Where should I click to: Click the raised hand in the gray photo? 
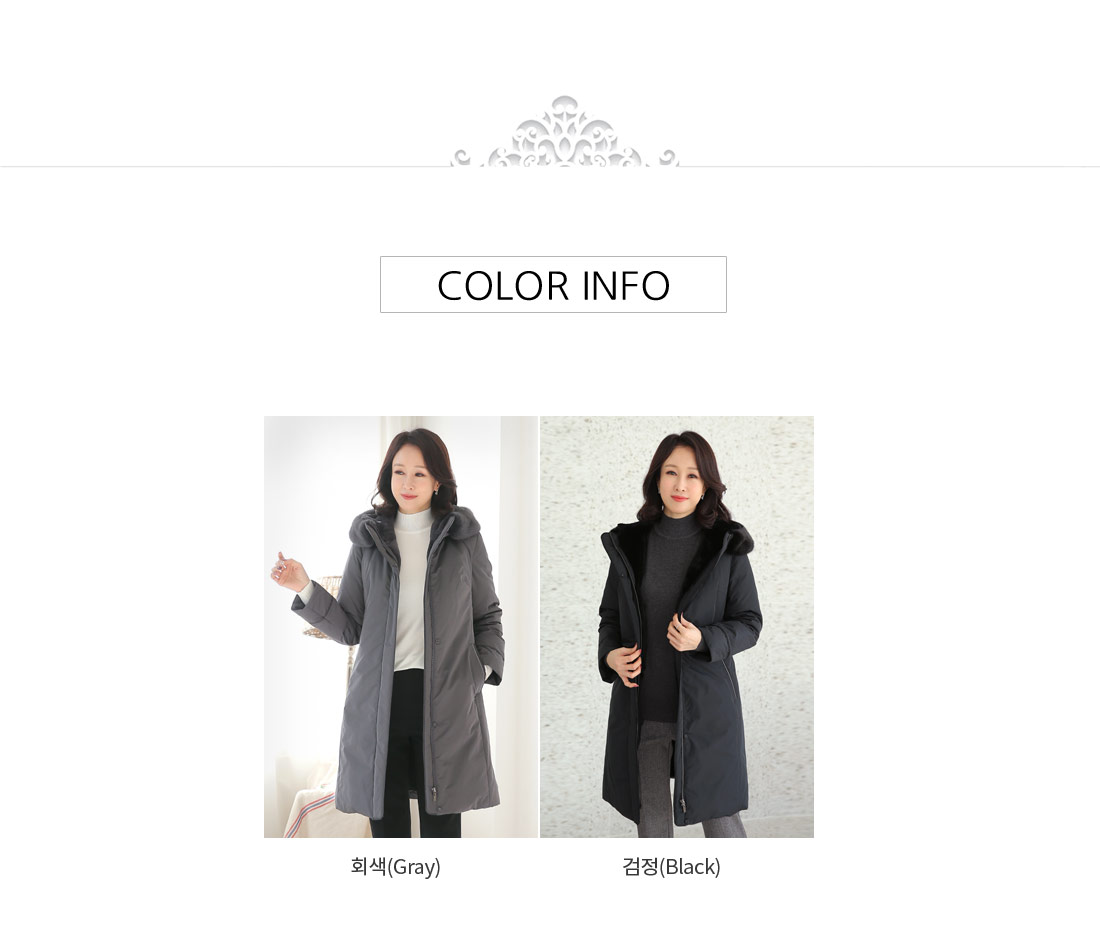pos(289,572)
